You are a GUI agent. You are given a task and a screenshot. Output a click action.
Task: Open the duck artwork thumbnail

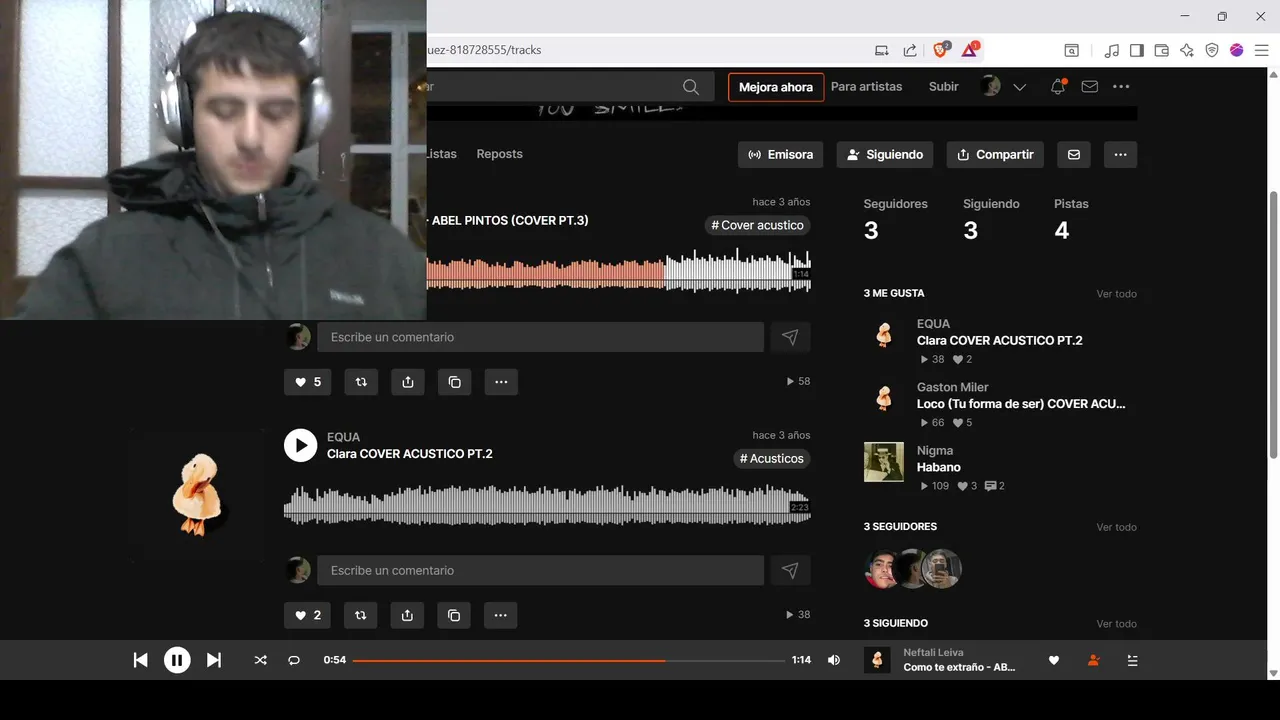(x=197, y=495)
